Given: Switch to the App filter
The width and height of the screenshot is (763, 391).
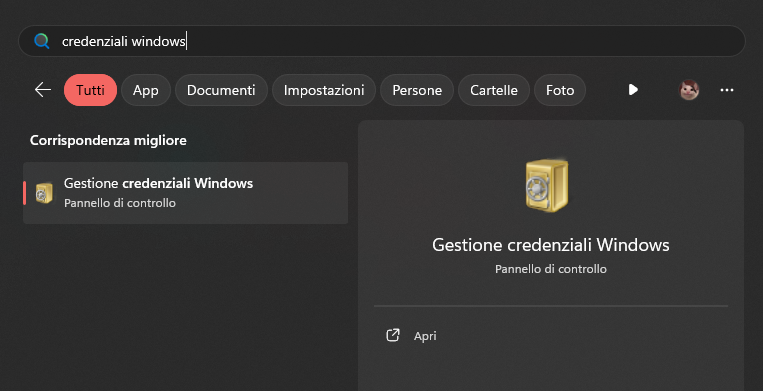Looking at the screenshot, I should pyautogui.click(x=146, y=90).
